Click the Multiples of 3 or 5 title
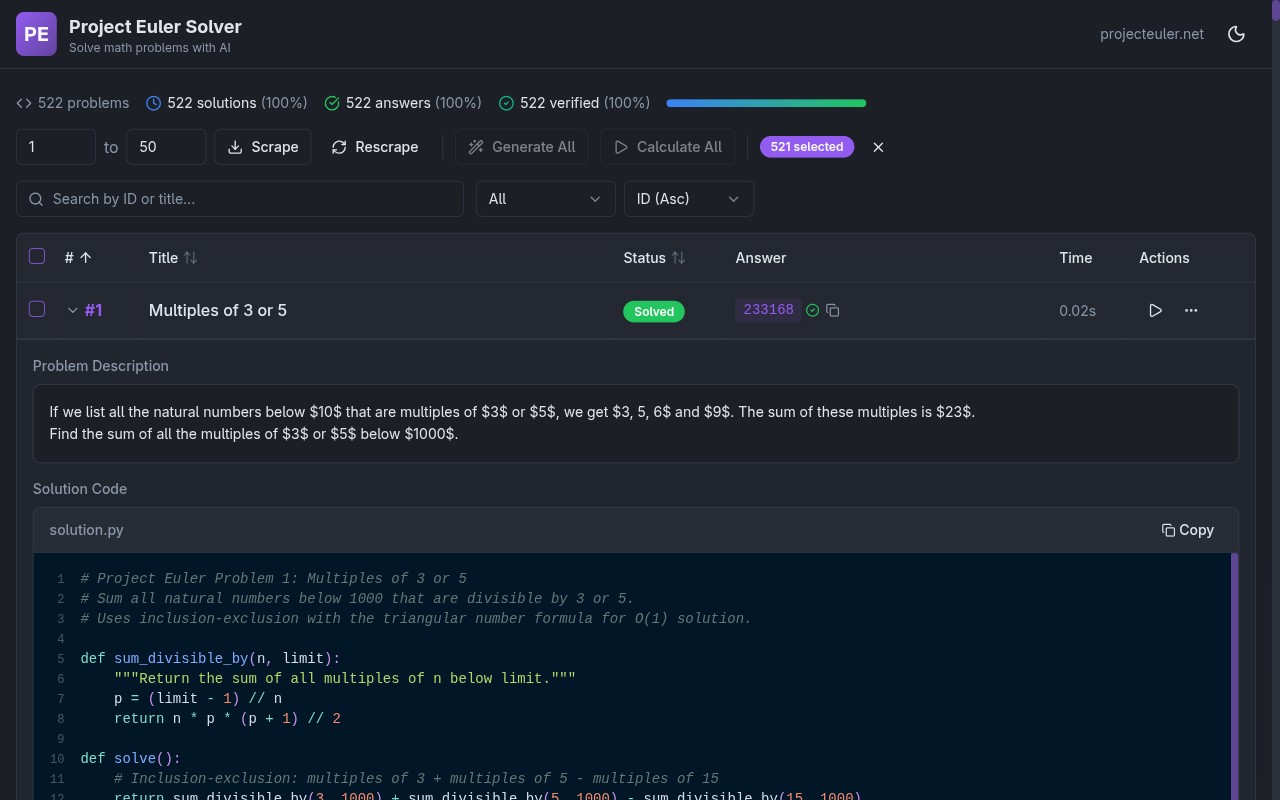Image resolution: width=1280 pixels, height=800 pixels. 218,311
